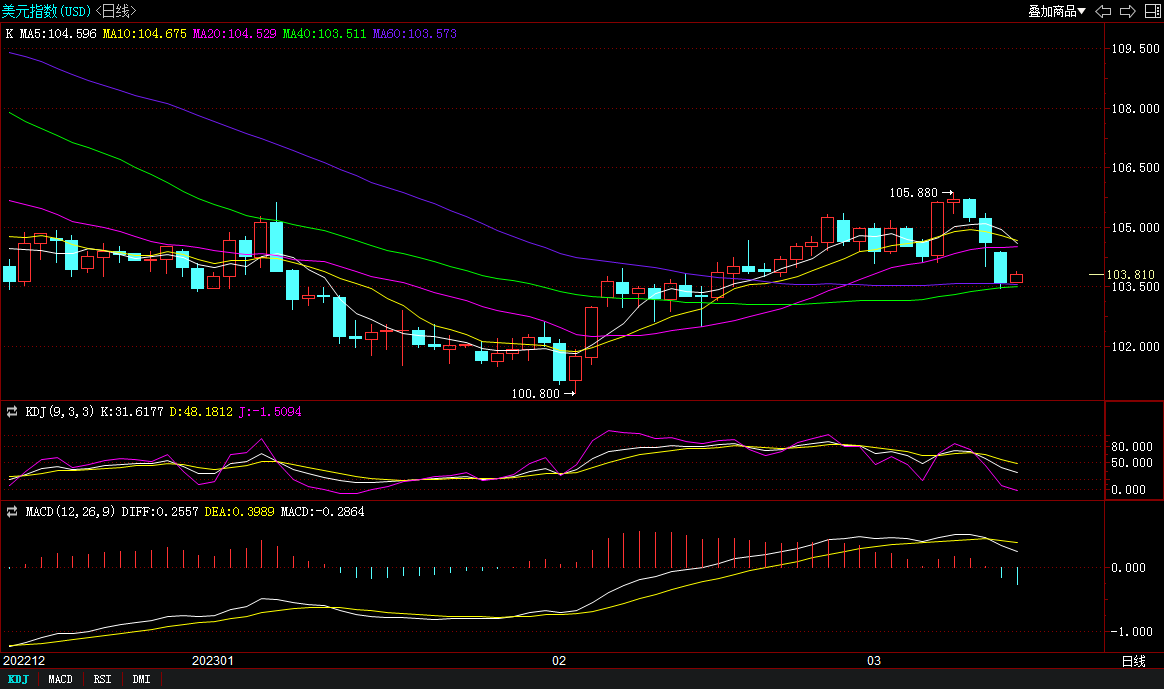Click the 100.800 low price marker

pos(536,393)
